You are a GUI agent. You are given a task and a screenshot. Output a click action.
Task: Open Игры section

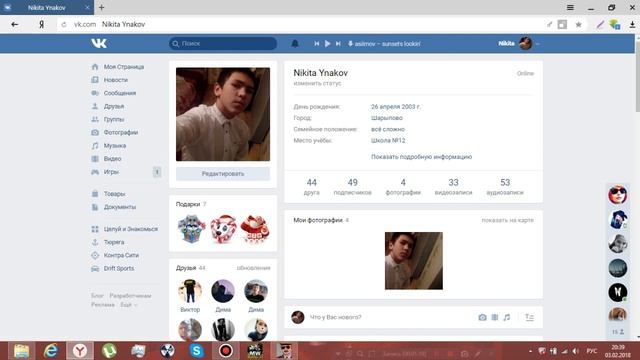pos(111,172)
